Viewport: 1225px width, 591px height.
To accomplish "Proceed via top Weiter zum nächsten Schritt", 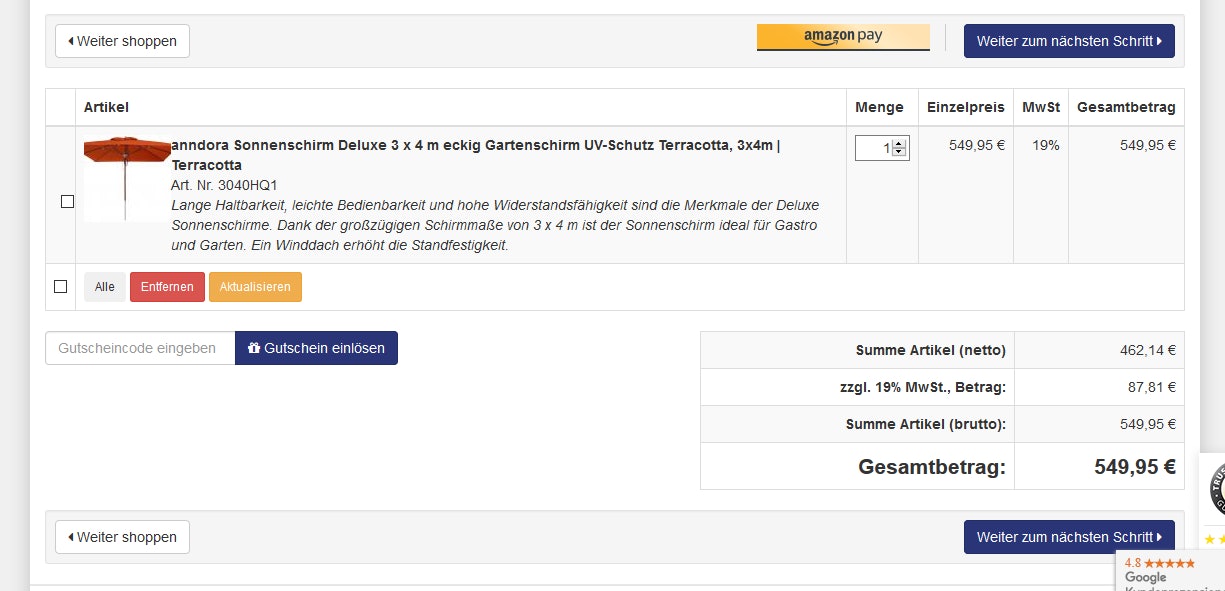I will coord(1069,41).
